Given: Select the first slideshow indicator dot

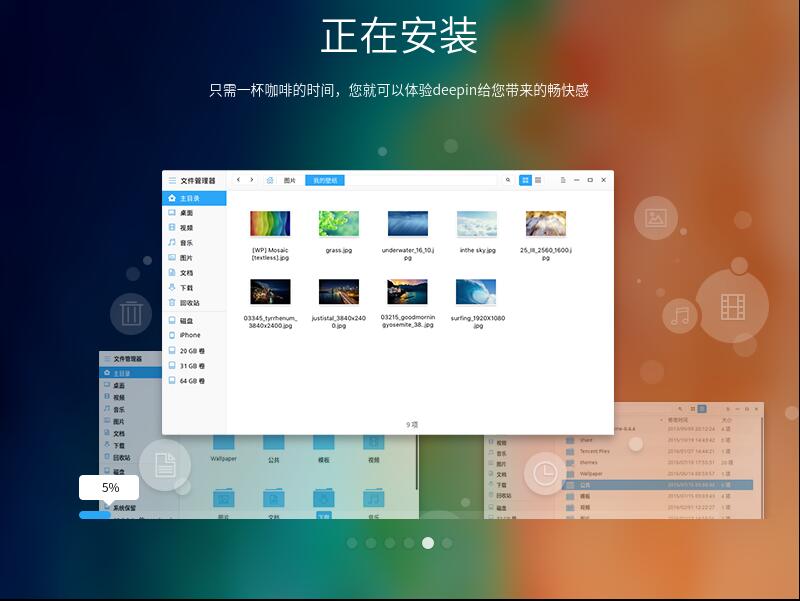Looking at the screenshot, I should [x=352, y=543].
